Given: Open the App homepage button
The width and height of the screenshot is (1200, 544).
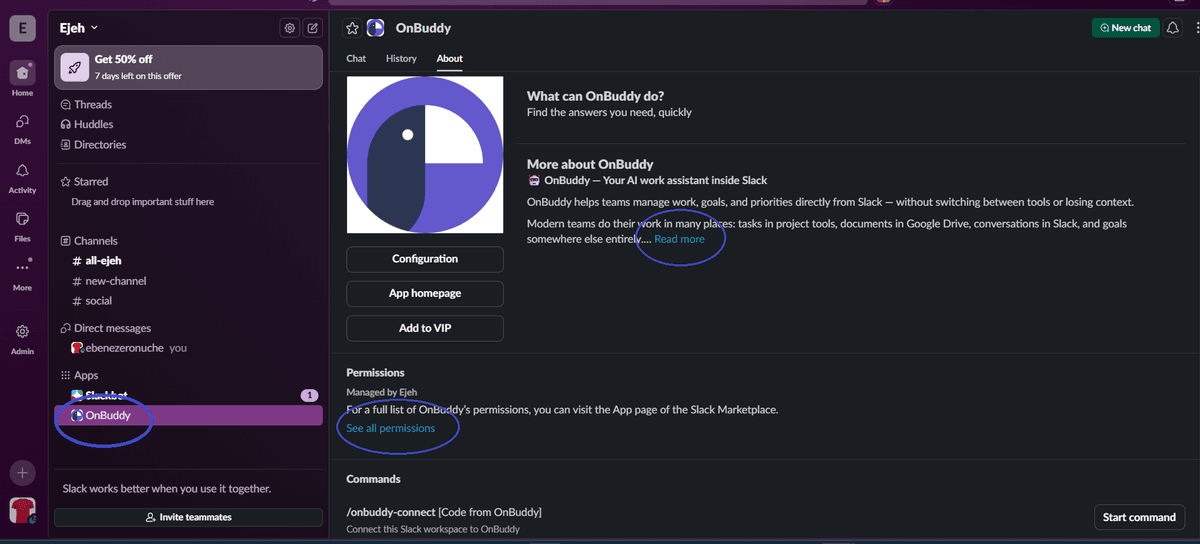Looking at the screenshot, I should click(x=425, y=293).
